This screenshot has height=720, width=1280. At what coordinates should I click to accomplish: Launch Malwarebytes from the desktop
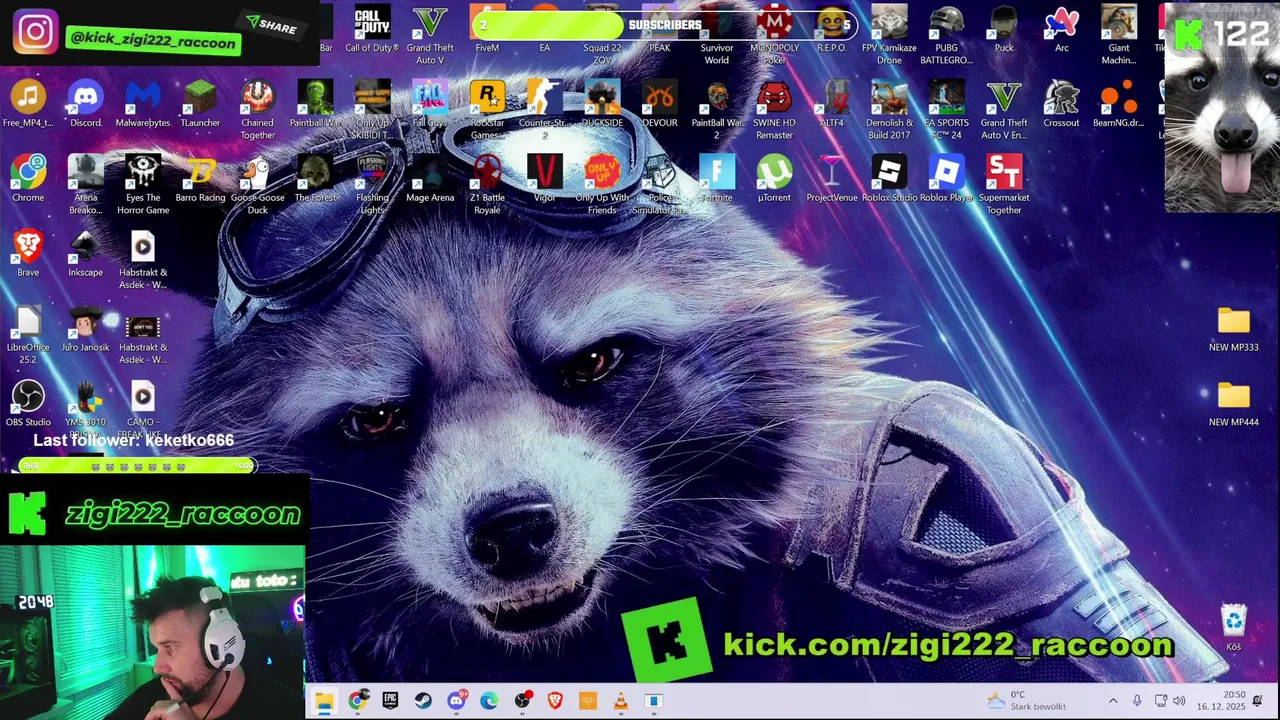(143, 104)
